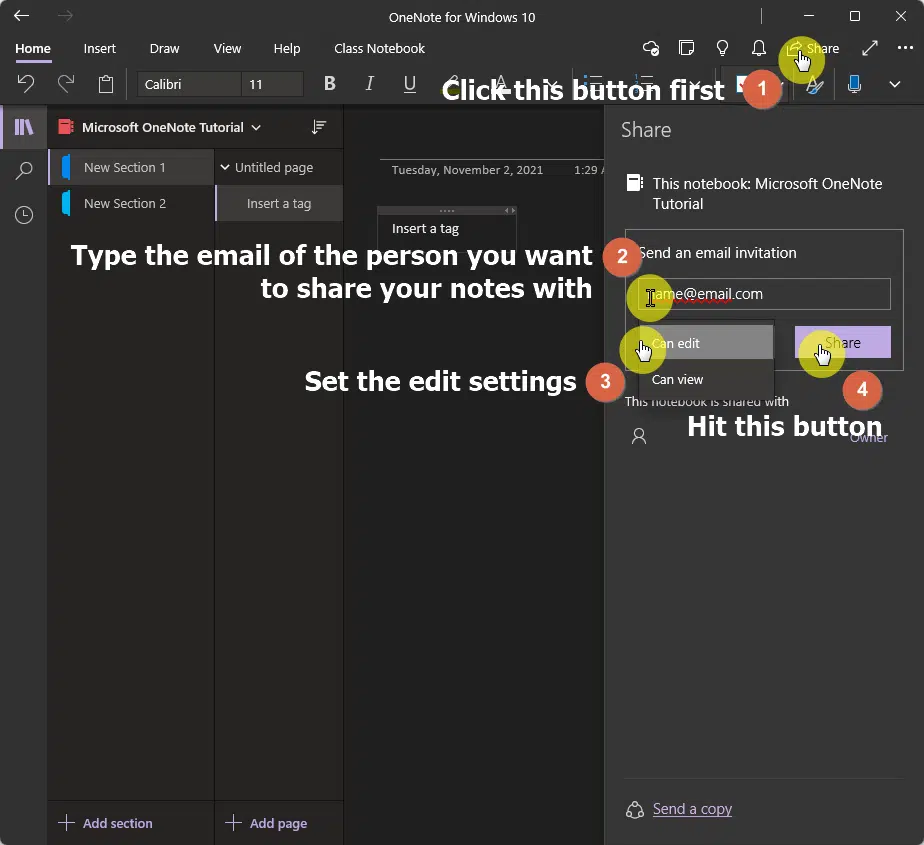Open the Draw tab

[x=164, y=48]
